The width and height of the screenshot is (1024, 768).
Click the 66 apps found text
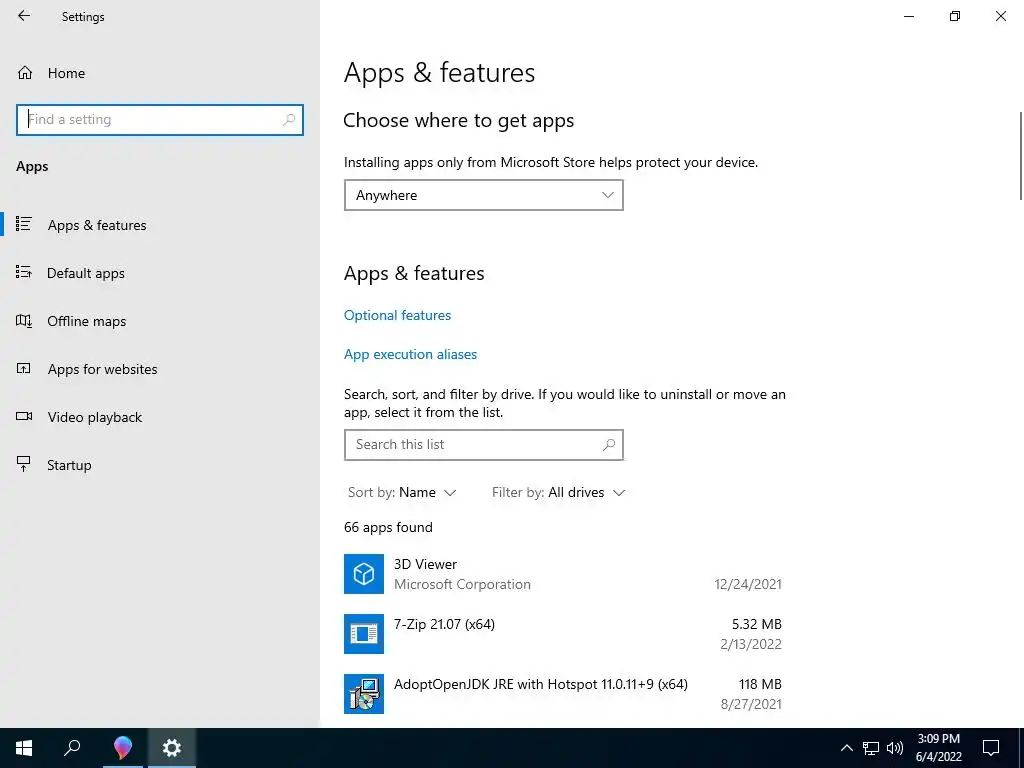coord(388,527)
